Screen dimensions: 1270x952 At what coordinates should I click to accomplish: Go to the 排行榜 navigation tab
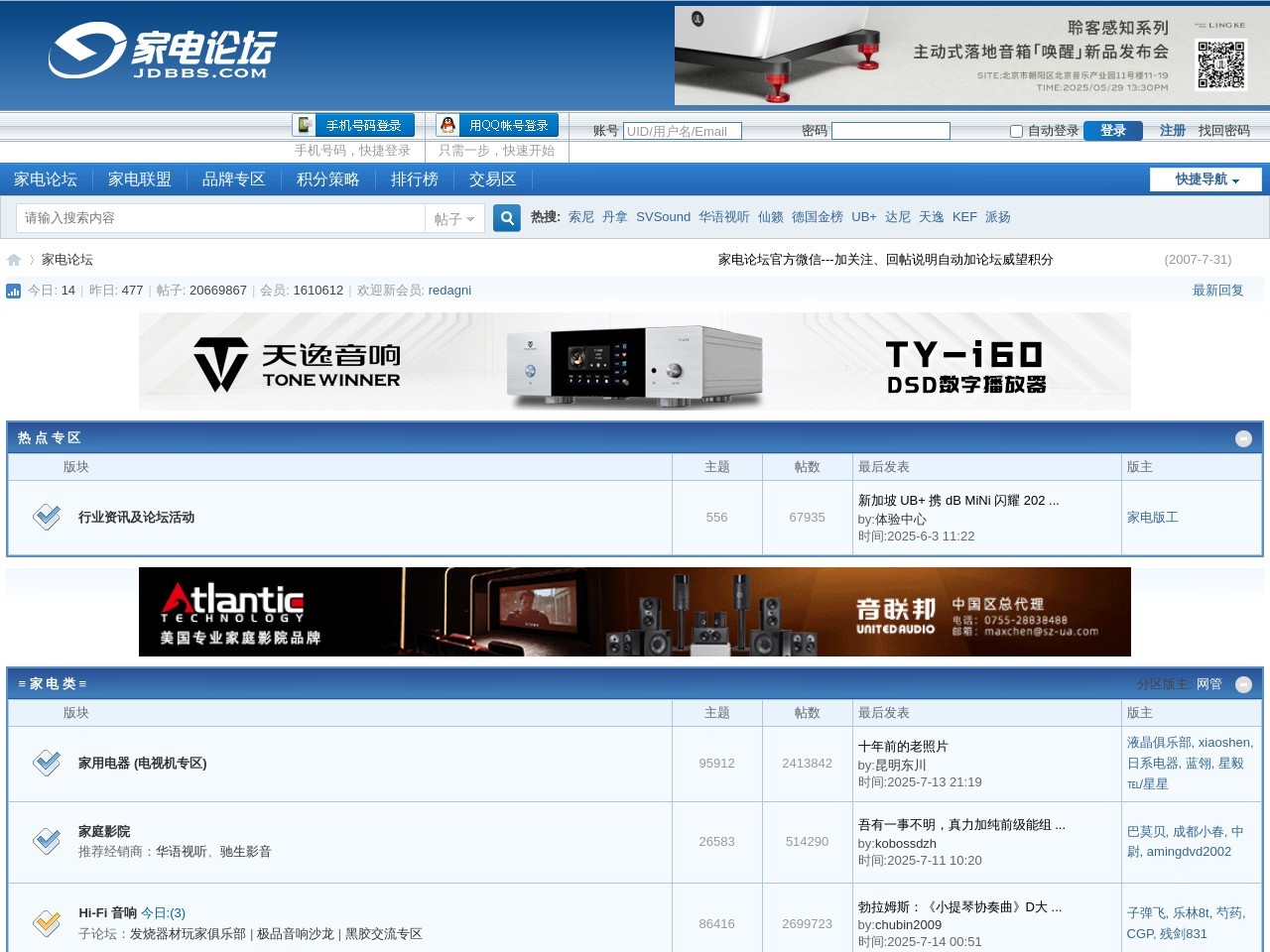[x=414, y=179]
